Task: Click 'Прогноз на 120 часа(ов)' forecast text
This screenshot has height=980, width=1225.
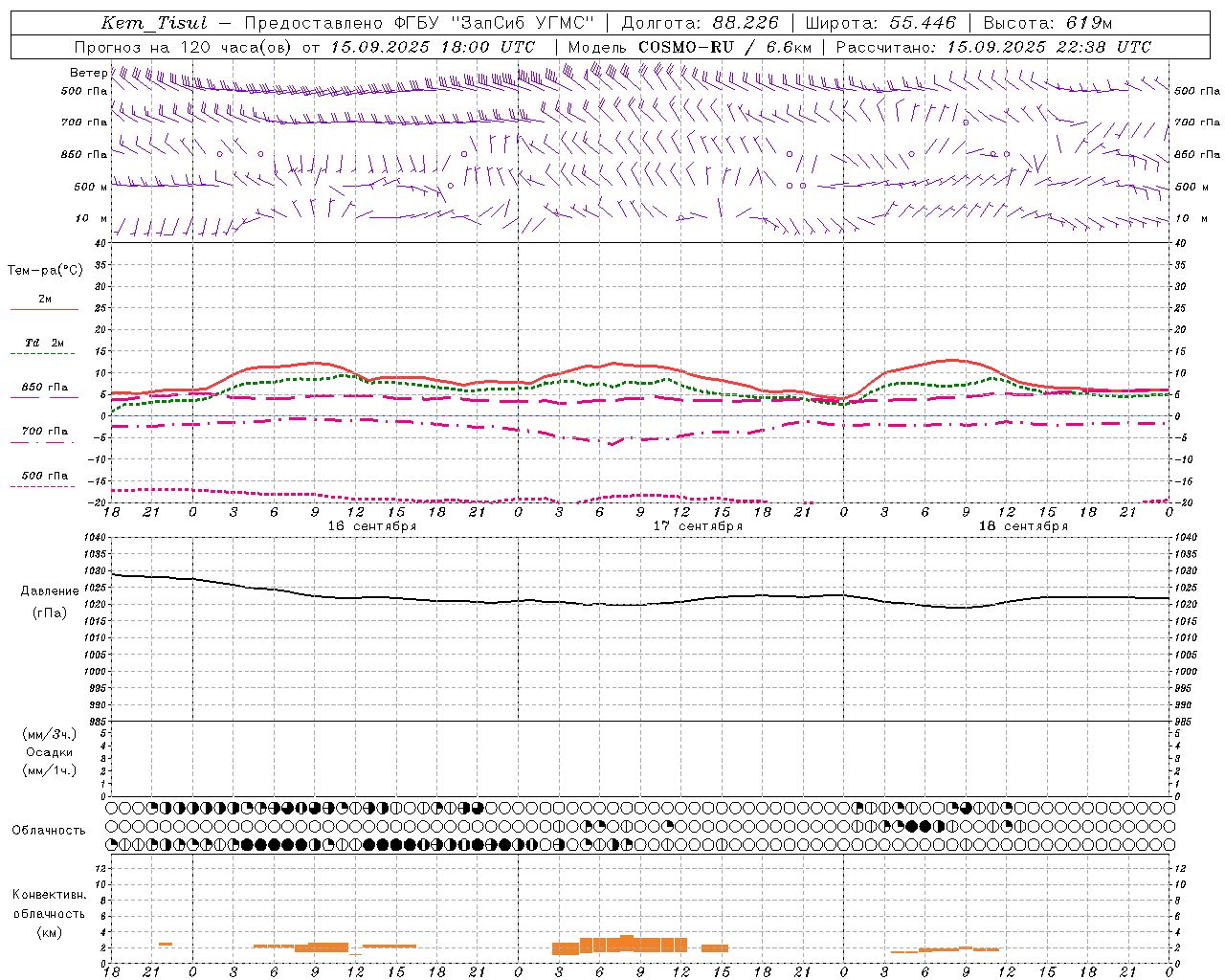Action: point(183,47)
